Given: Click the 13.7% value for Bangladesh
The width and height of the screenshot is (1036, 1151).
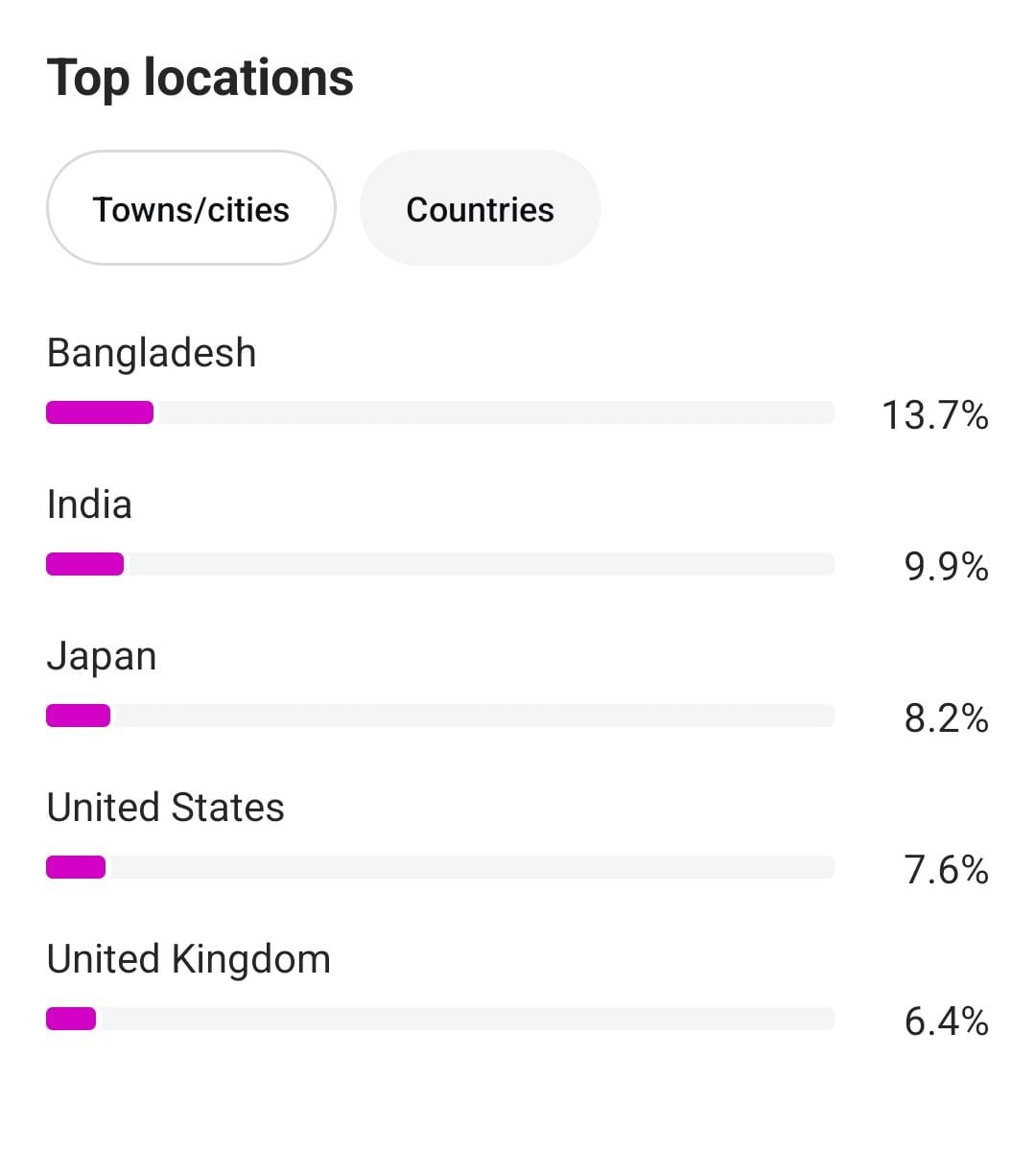Looking at the screenshot, I should [934, 415].
